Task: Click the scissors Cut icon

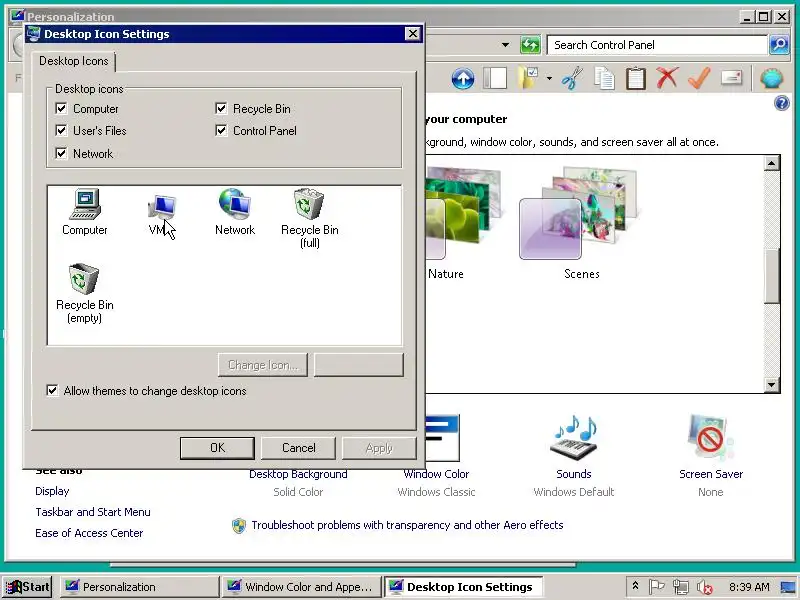Action: (x=572, y=79)
